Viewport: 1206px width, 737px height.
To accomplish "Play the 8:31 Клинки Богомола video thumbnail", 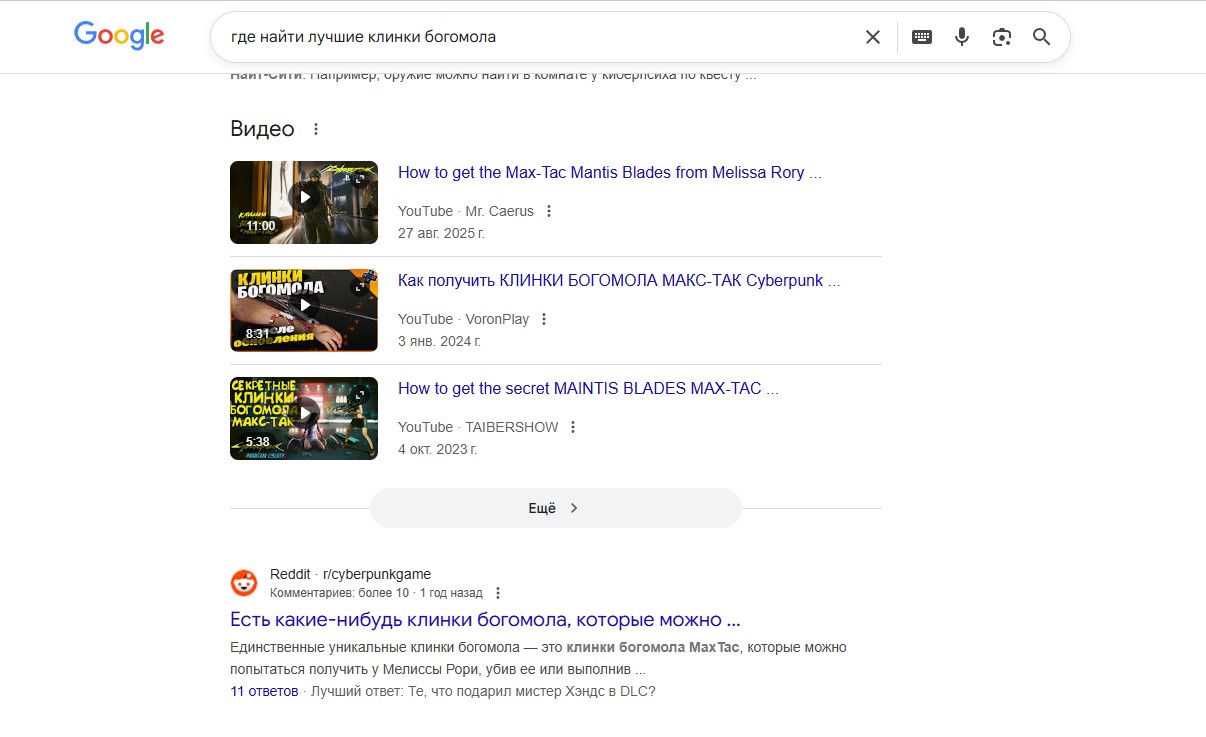I will click(304, 310).
